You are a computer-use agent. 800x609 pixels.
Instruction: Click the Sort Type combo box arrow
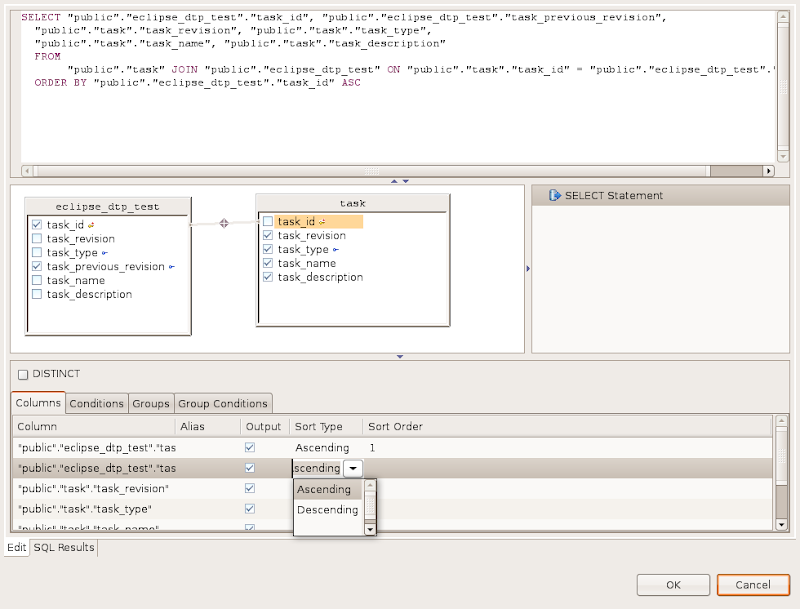[x=353, y=468]
